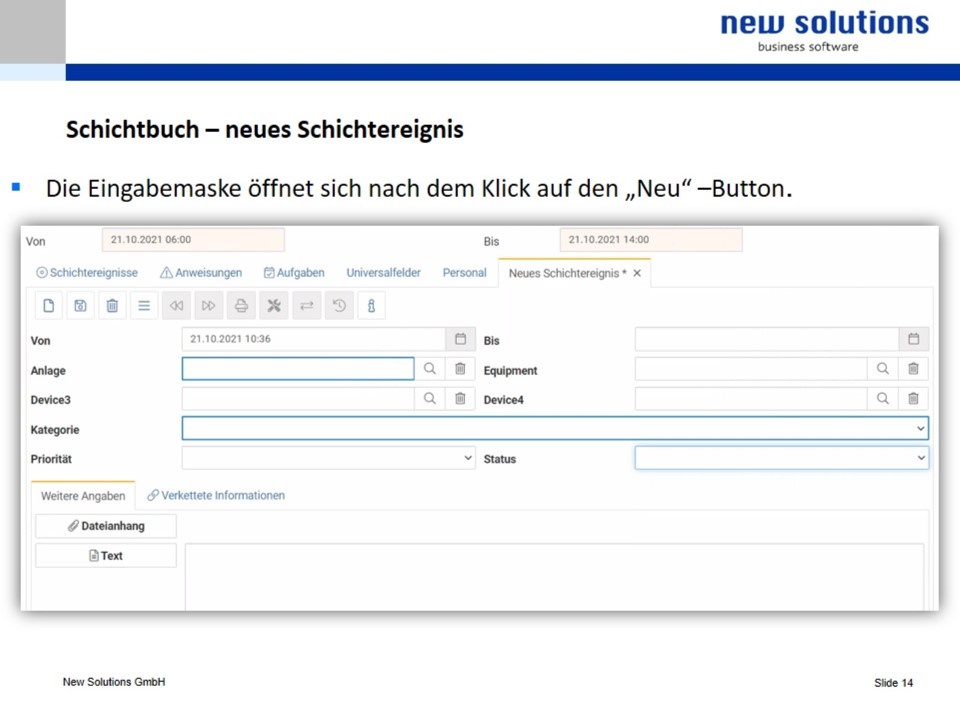Click the history clock icon
The height and width of the screenshot is (720, 960).
coord(339,306)
